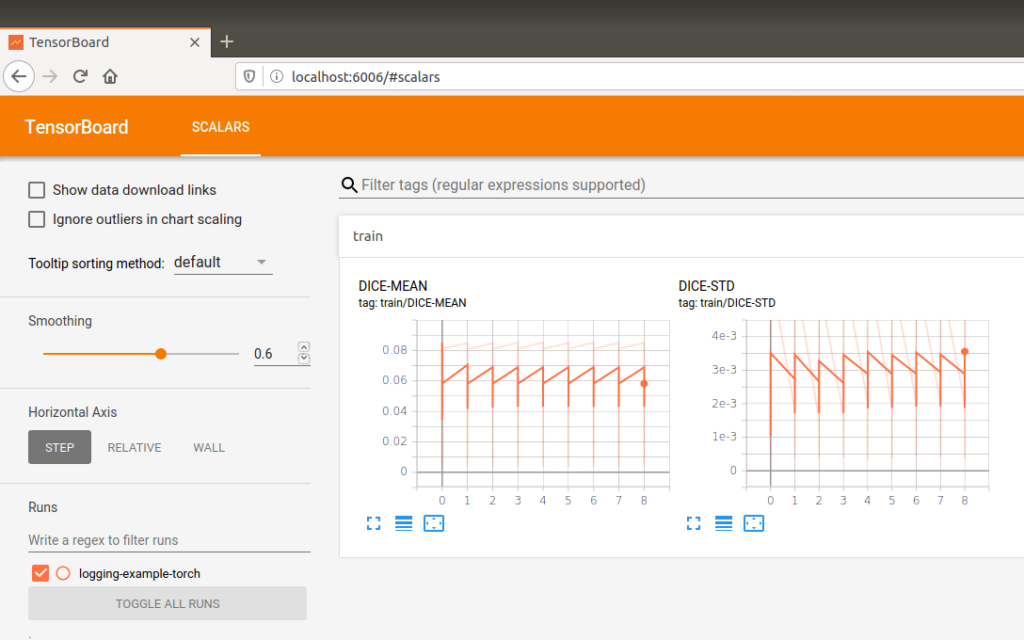Screen dimensions: 1024x640
Task: Open the Tooltip sorting method dropdown
Action: click(223, 263)
